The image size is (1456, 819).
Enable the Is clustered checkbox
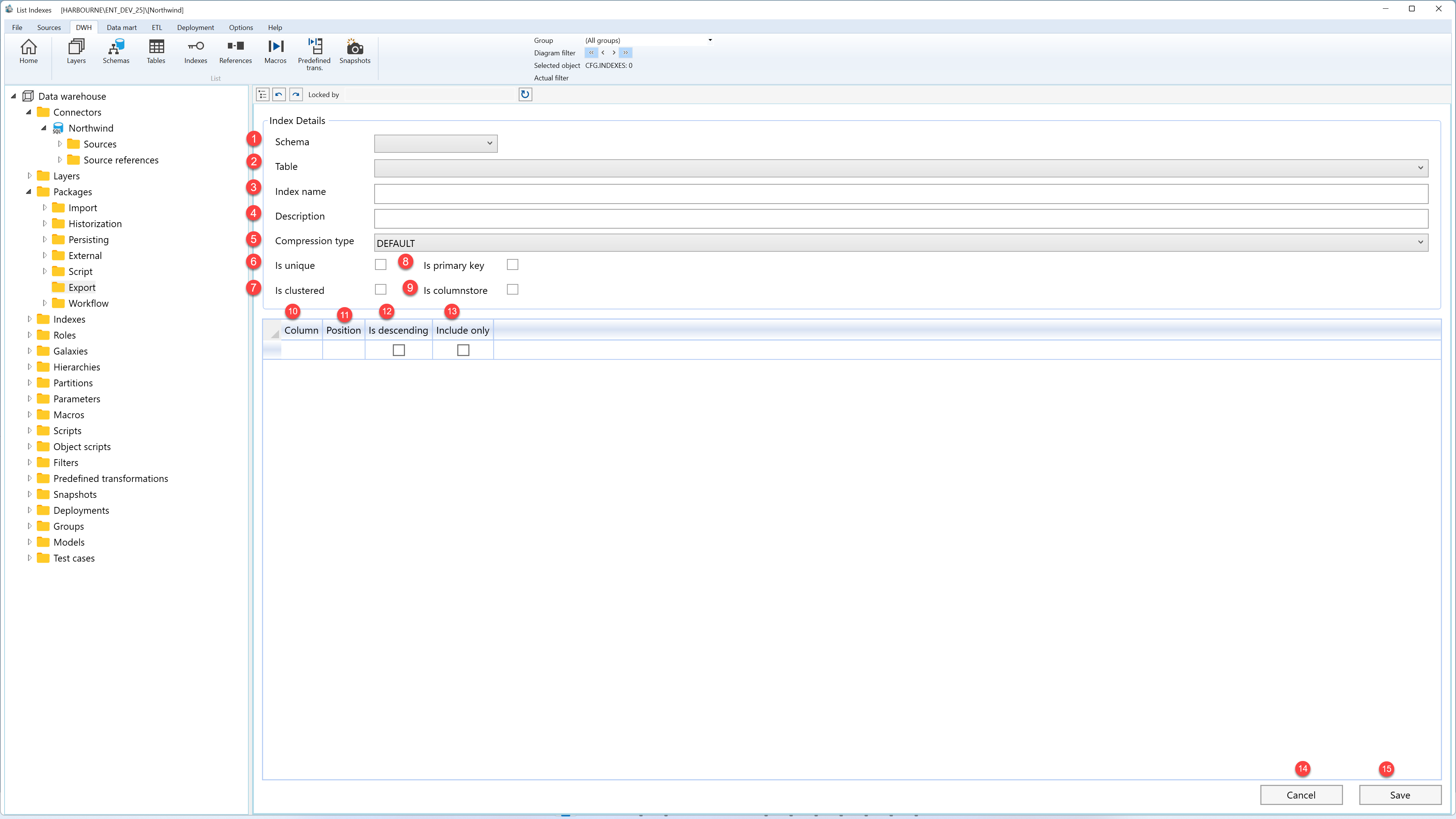tap(380, 289)
